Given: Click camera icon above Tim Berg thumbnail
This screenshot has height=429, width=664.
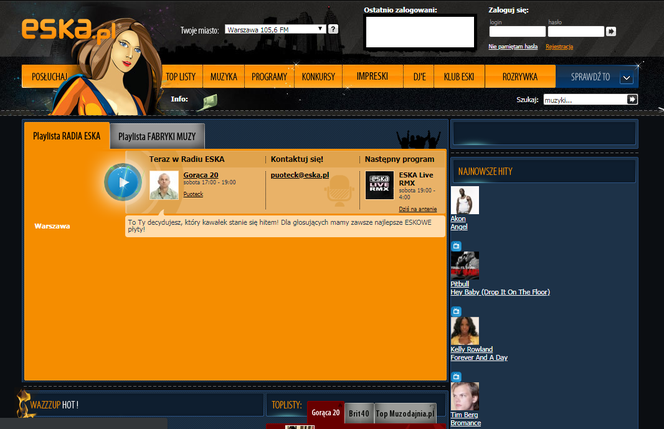Looking at the screenshot, I should coord(456,376).
